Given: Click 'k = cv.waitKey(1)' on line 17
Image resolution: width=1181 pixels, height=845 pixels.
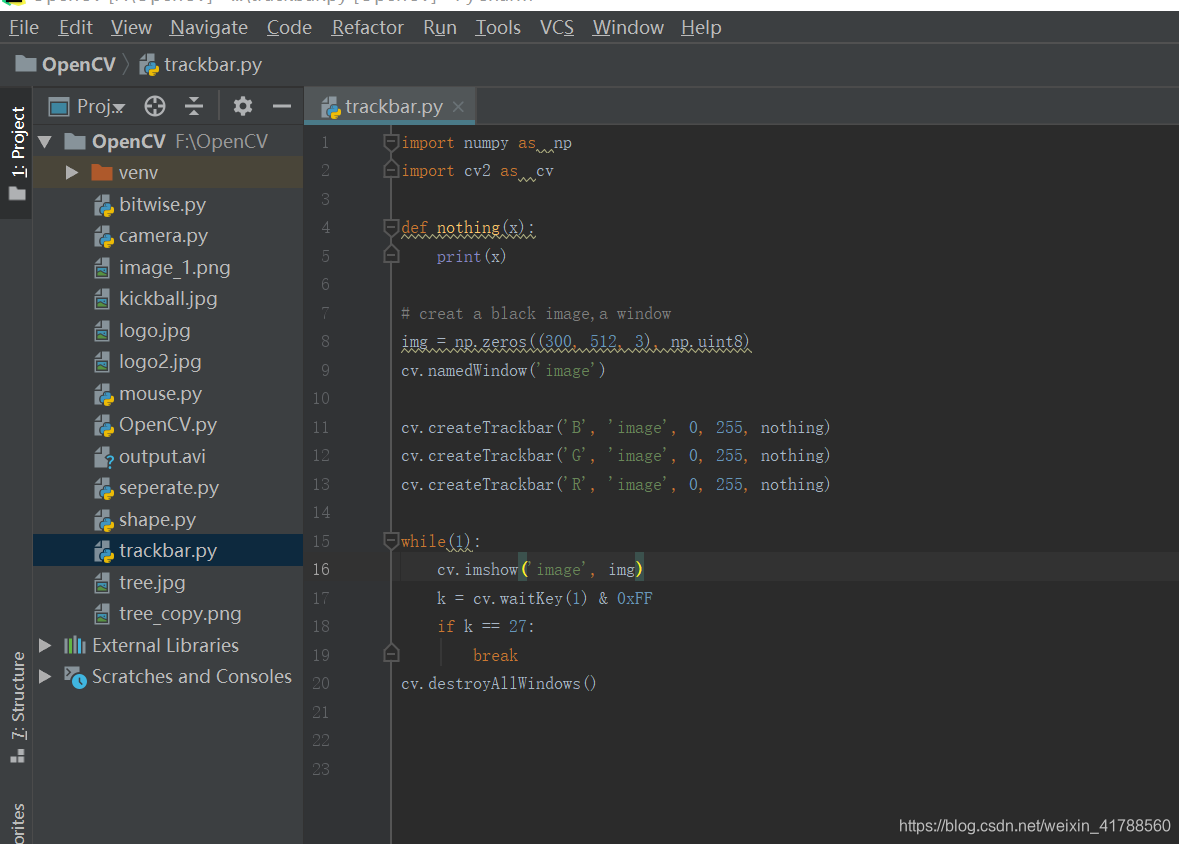Looking at the screenshot, I should (x=512, y=599).
